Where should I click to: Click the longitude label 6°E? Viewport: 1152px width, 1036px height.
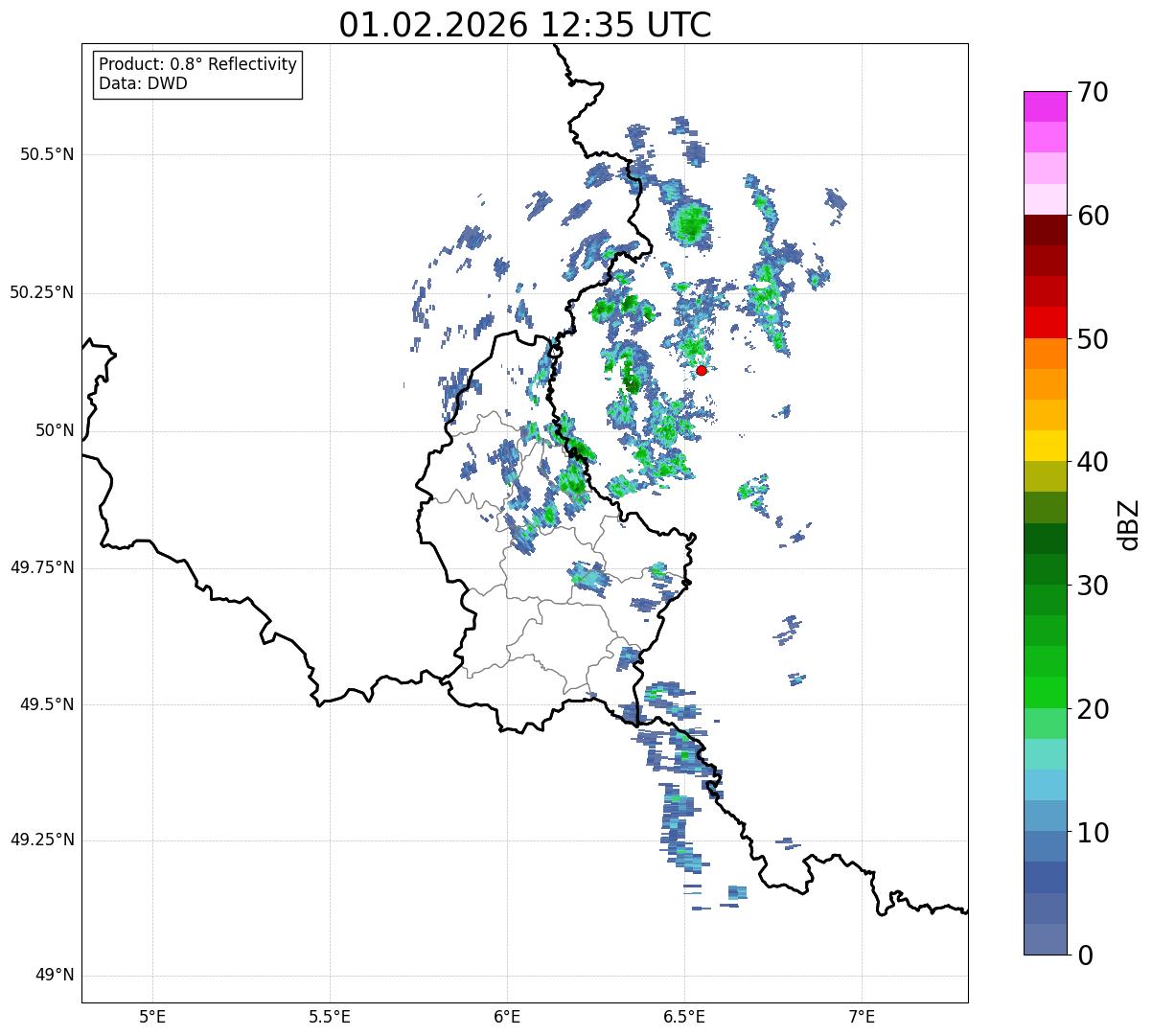point(507,1016)
